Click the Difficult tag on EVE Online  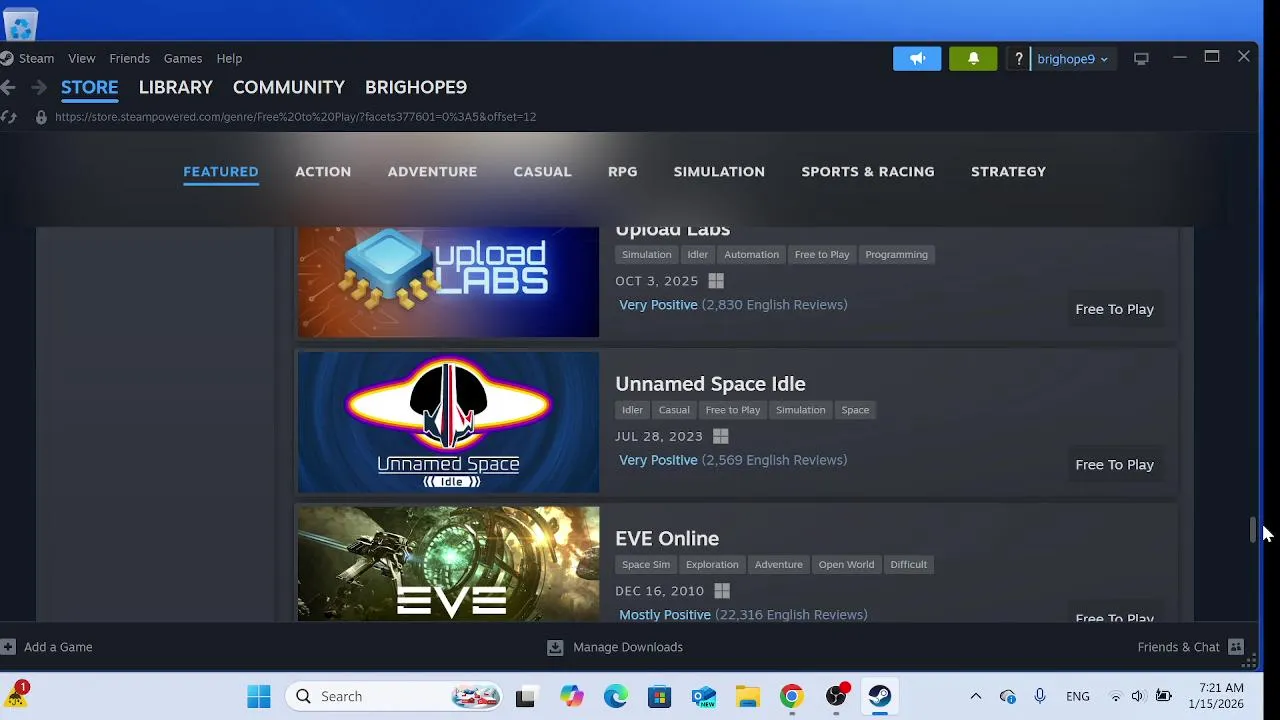(908, 565)
